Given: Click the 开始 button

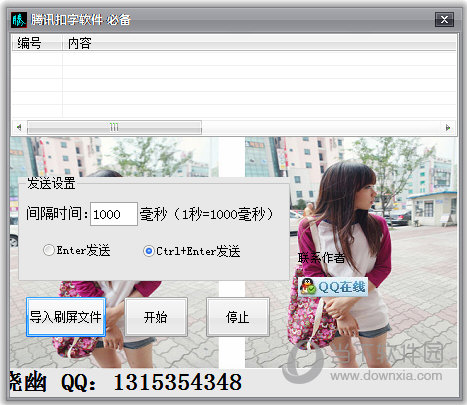Looking at the screenshot, I should [x=156, y=317].
